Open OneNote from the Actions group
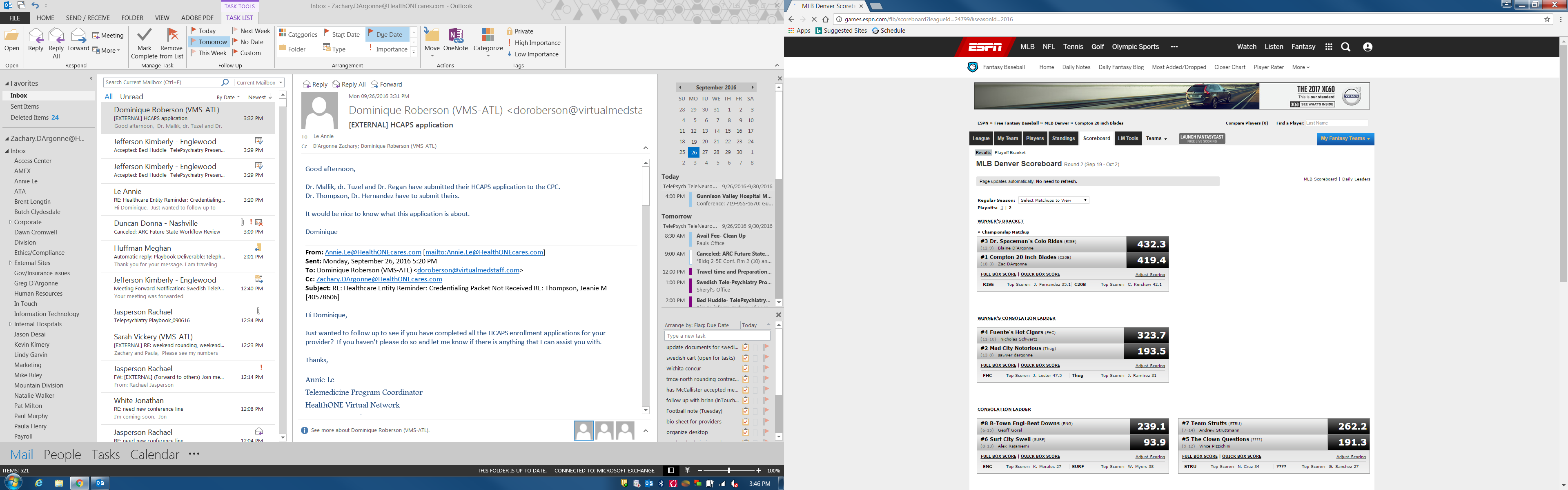1568x490 pixels. 455,40
